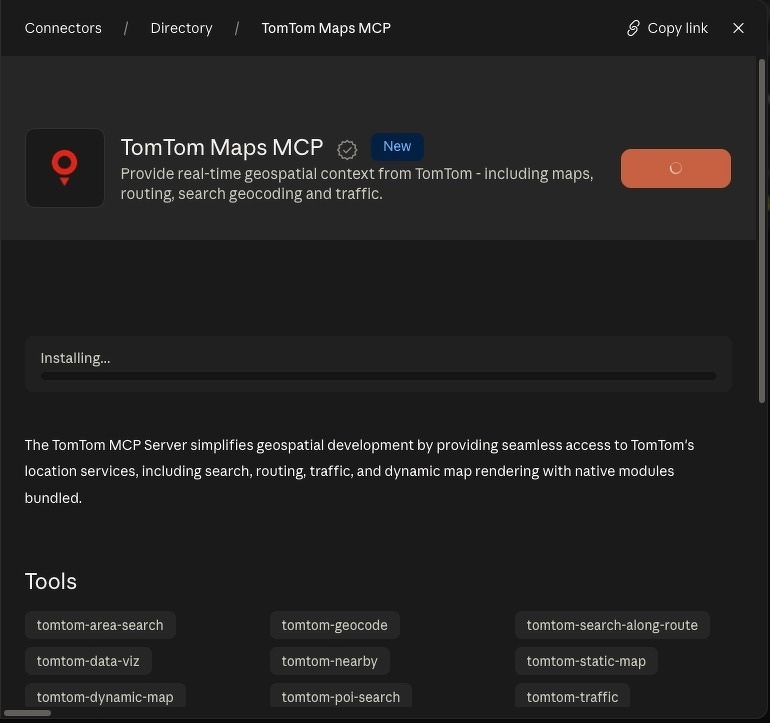Click the orange loading install button

tap(676, 168)
